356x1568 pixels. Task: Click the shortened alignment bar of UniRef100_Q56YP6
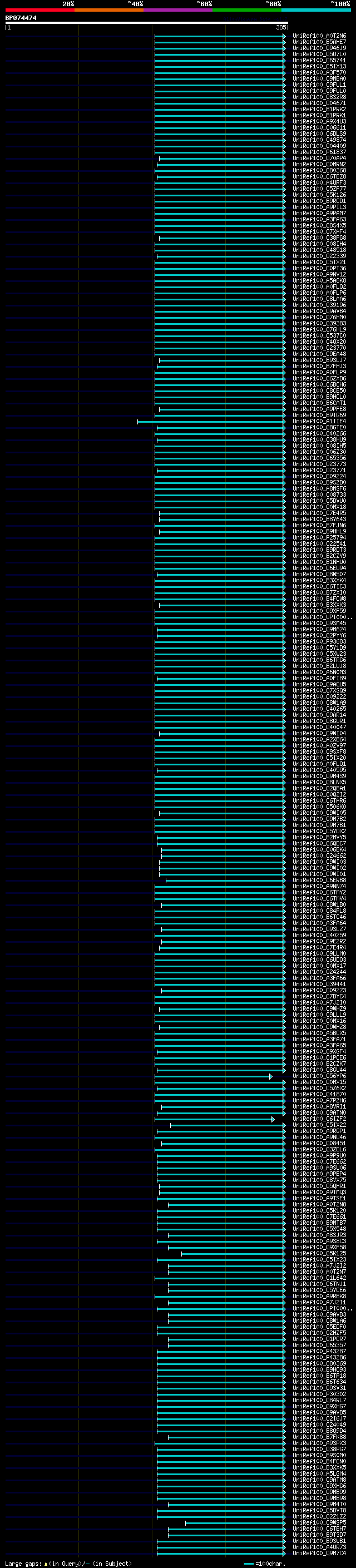click(x=214, y=1076)
